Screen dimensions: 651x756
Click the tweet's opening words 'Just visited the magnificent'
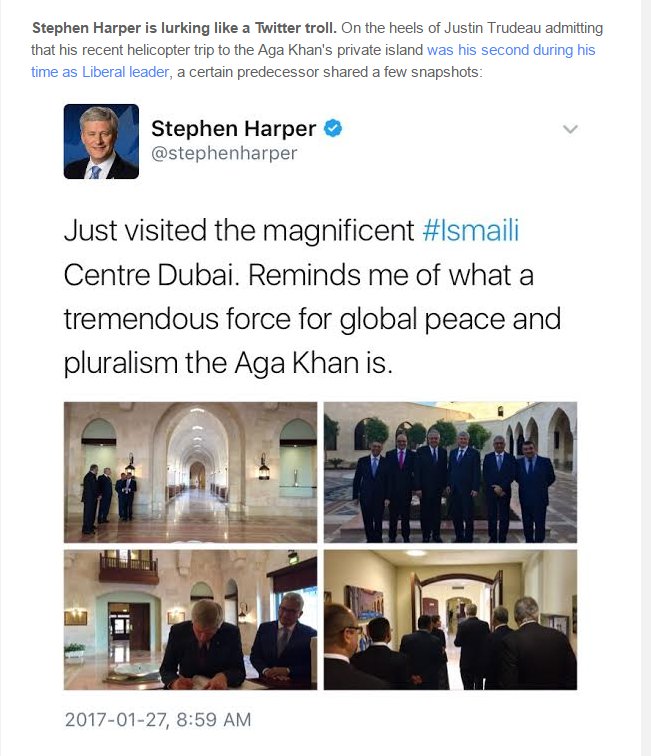(239, 230)
